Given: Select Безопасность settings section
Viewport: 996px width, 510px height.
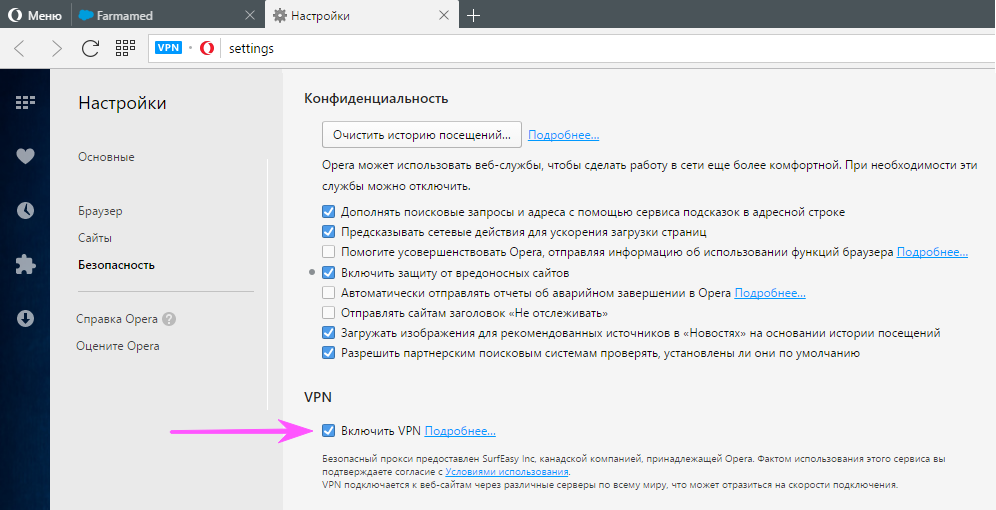Looking at the screenshot, I should click(x=116, y=265).
